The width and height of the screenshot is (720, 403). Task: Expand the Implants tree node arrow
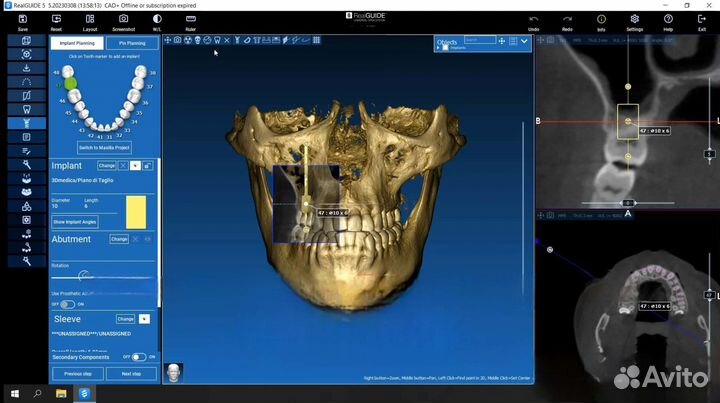pyautogui.click(x=439, y=48)
